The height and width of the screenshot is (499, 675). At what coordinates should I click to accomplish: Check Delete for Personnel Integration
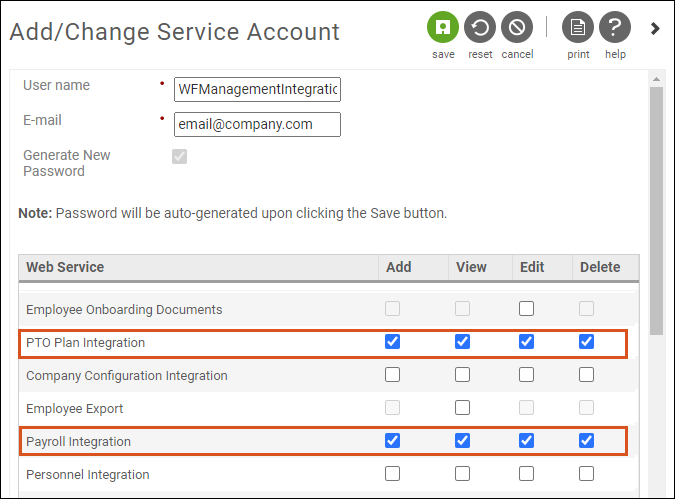click(x=586, y=474)
